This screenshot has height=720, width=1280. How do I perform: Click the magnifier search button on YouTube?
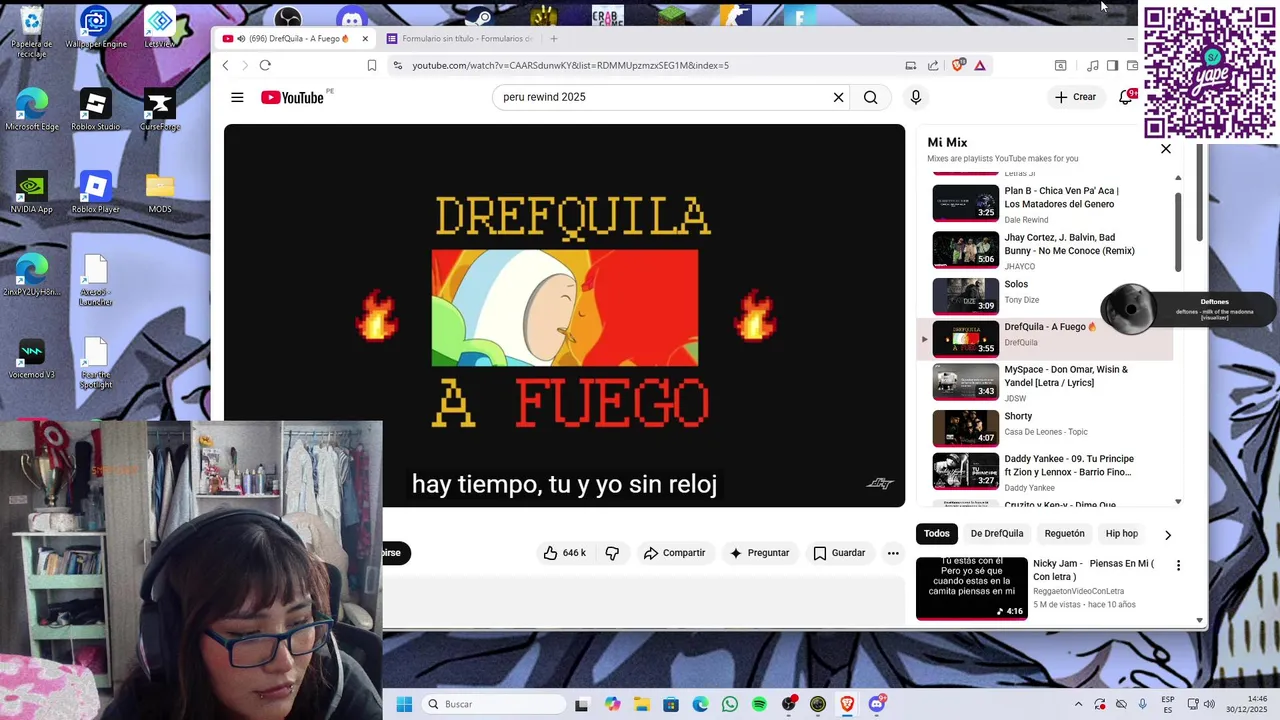tap(870, 97)
